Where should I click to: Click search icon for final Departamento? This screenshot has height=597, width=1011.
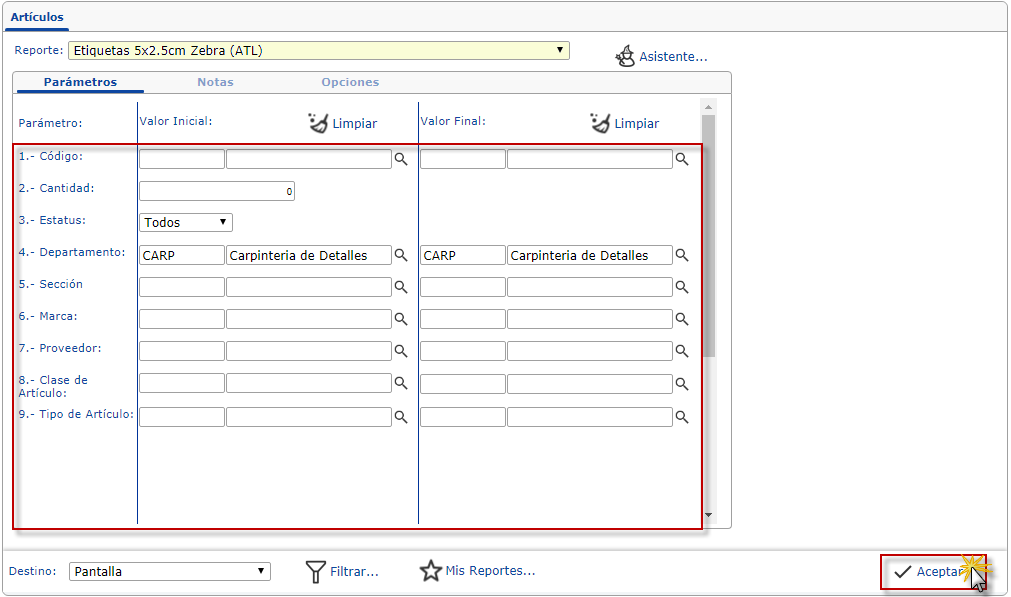[682, 255]
